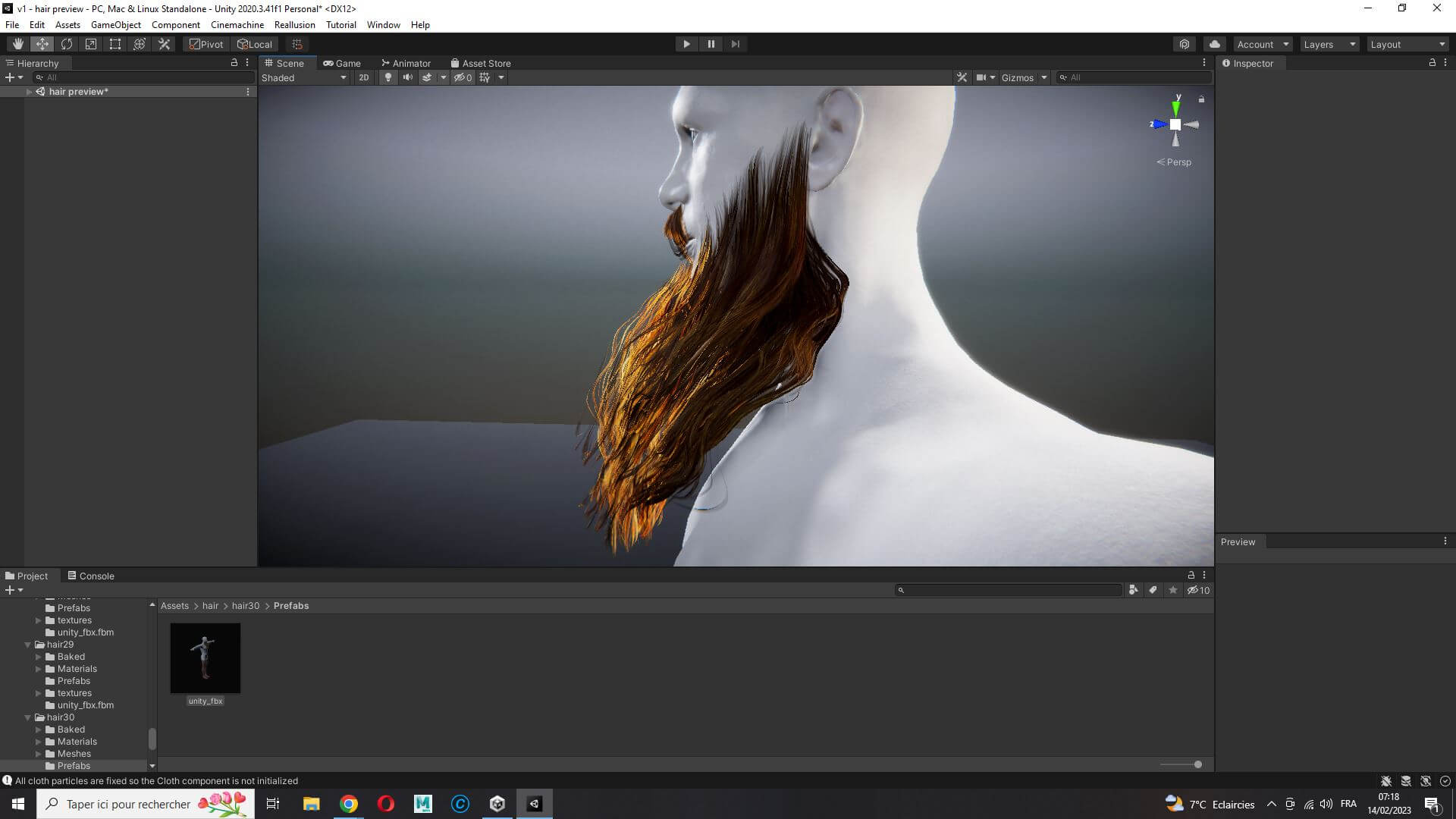Click the Step frame button
1456x819 pixels.
point(735,44)
